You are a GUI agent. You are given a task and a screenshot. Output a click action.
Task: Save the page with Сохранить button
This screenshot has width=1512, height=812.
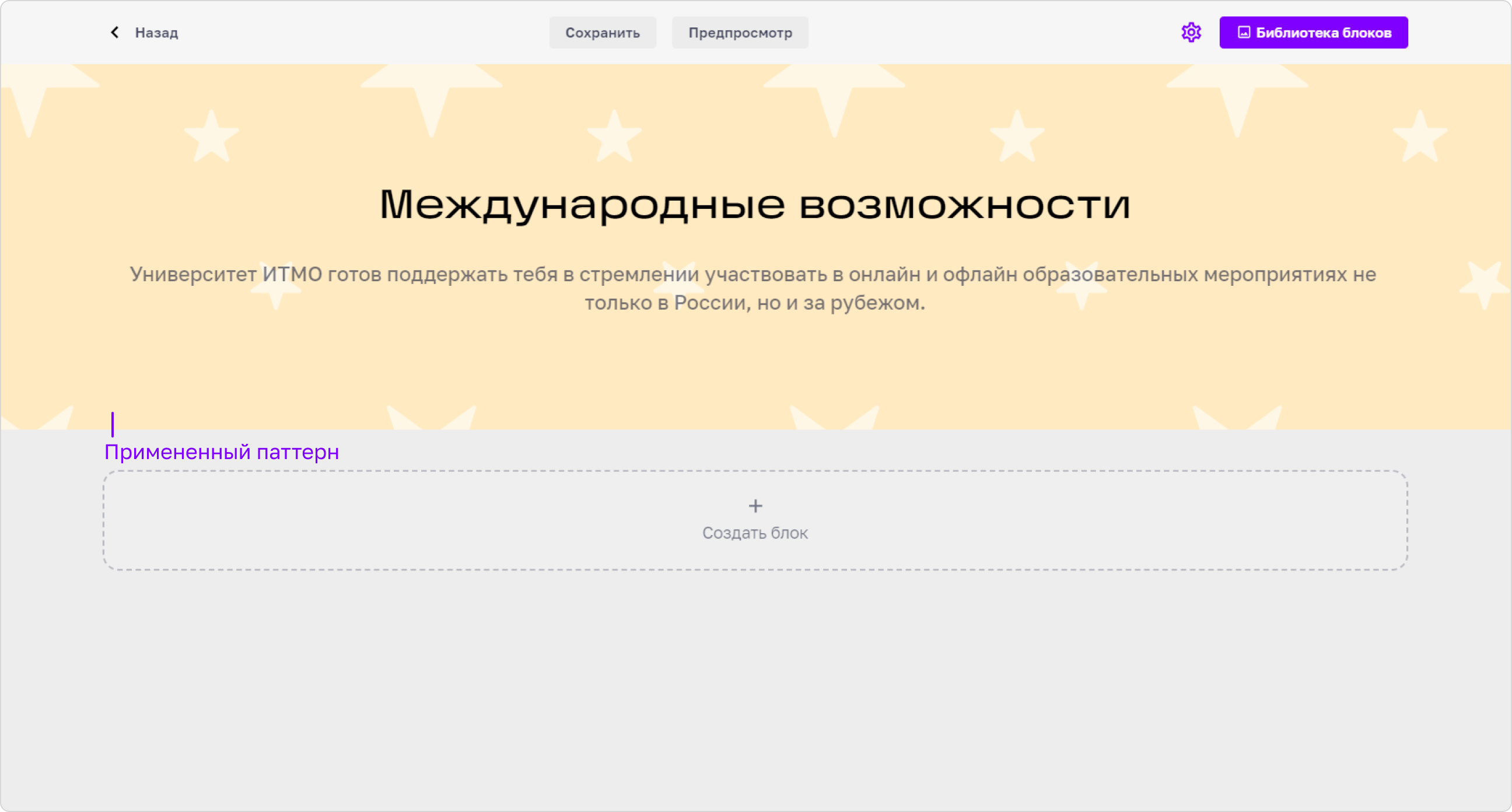[x=602, y=32]
